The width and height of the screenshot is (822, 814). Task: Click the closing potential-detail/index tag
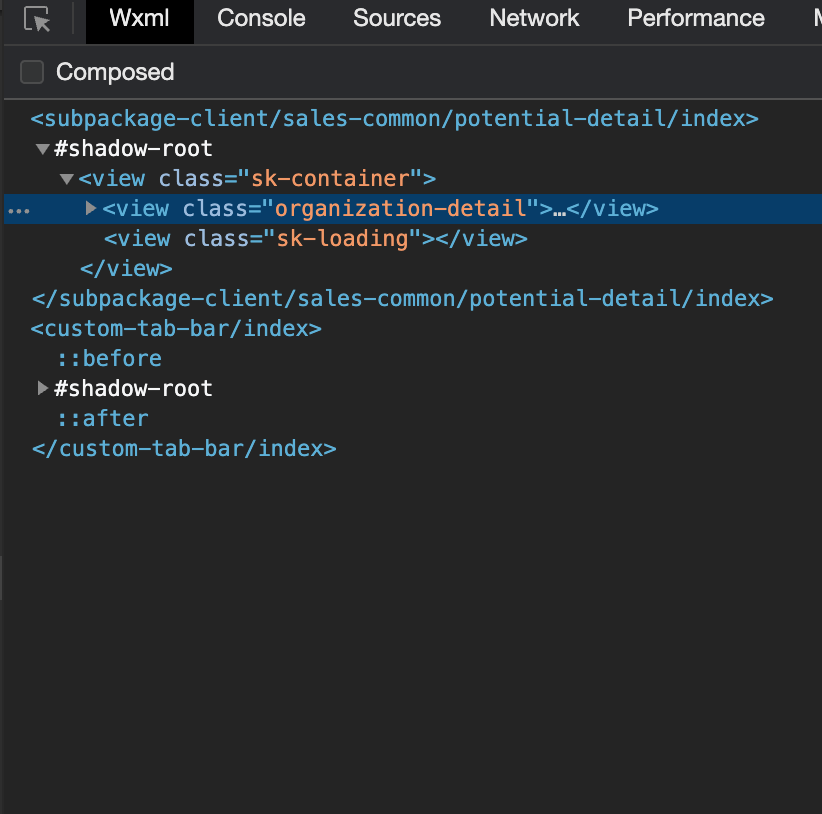point(403,298)
